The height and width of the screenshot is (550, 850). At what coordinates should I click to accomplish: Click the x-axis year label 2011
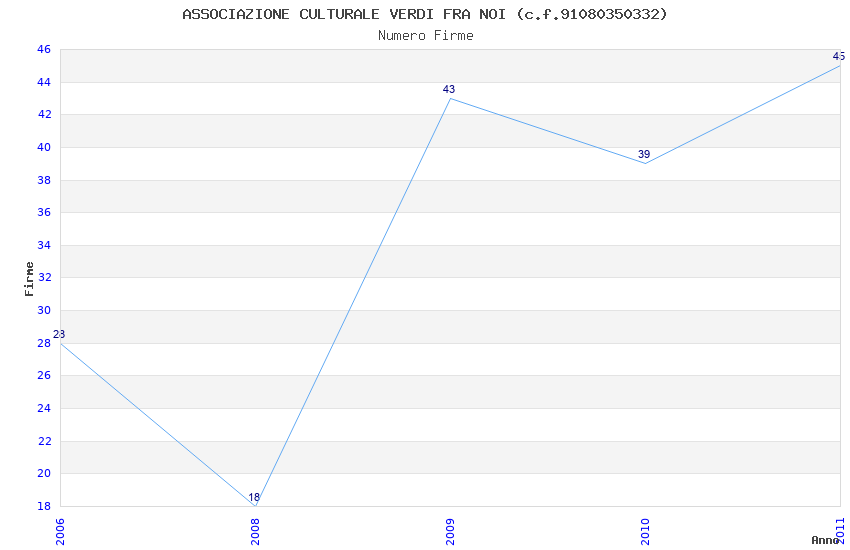[x=841, y=532]
